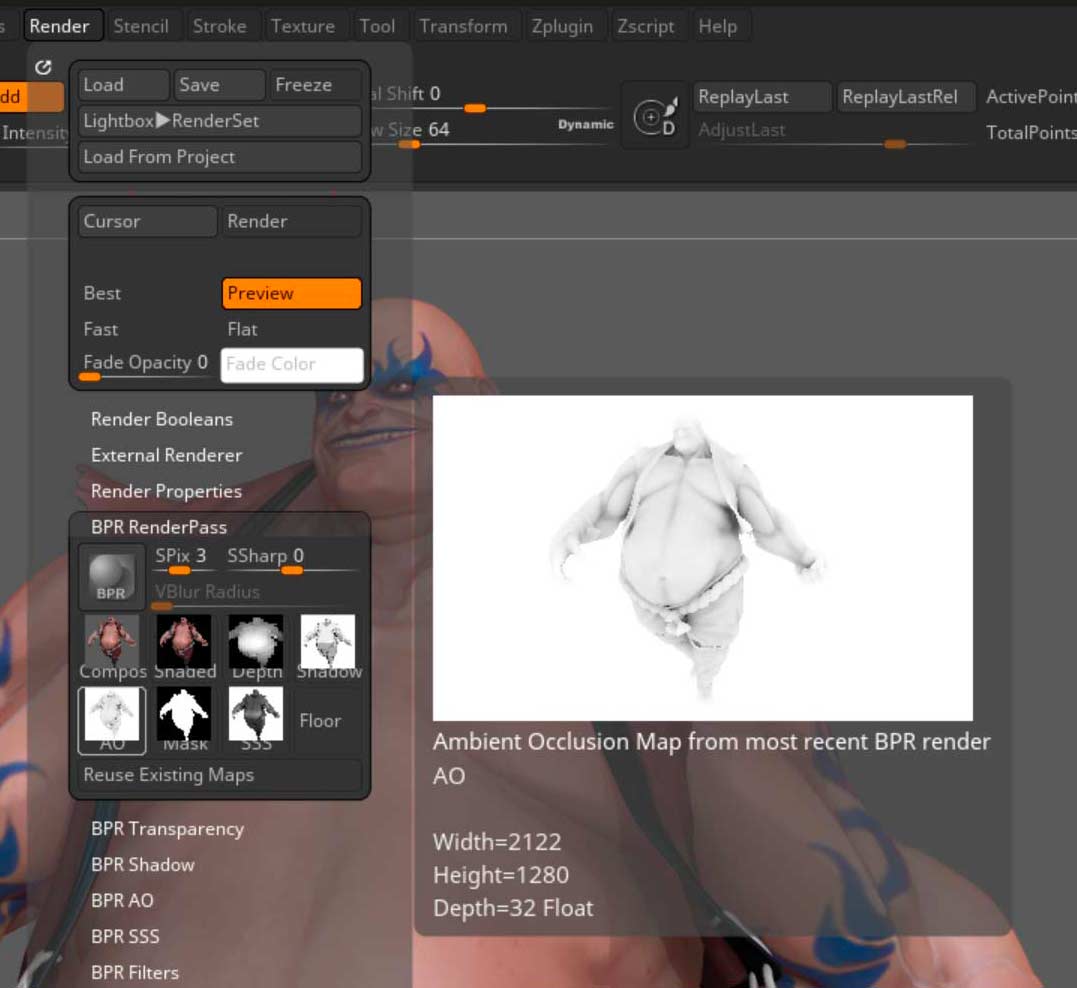Open the Stencil menu

[141, 26]
